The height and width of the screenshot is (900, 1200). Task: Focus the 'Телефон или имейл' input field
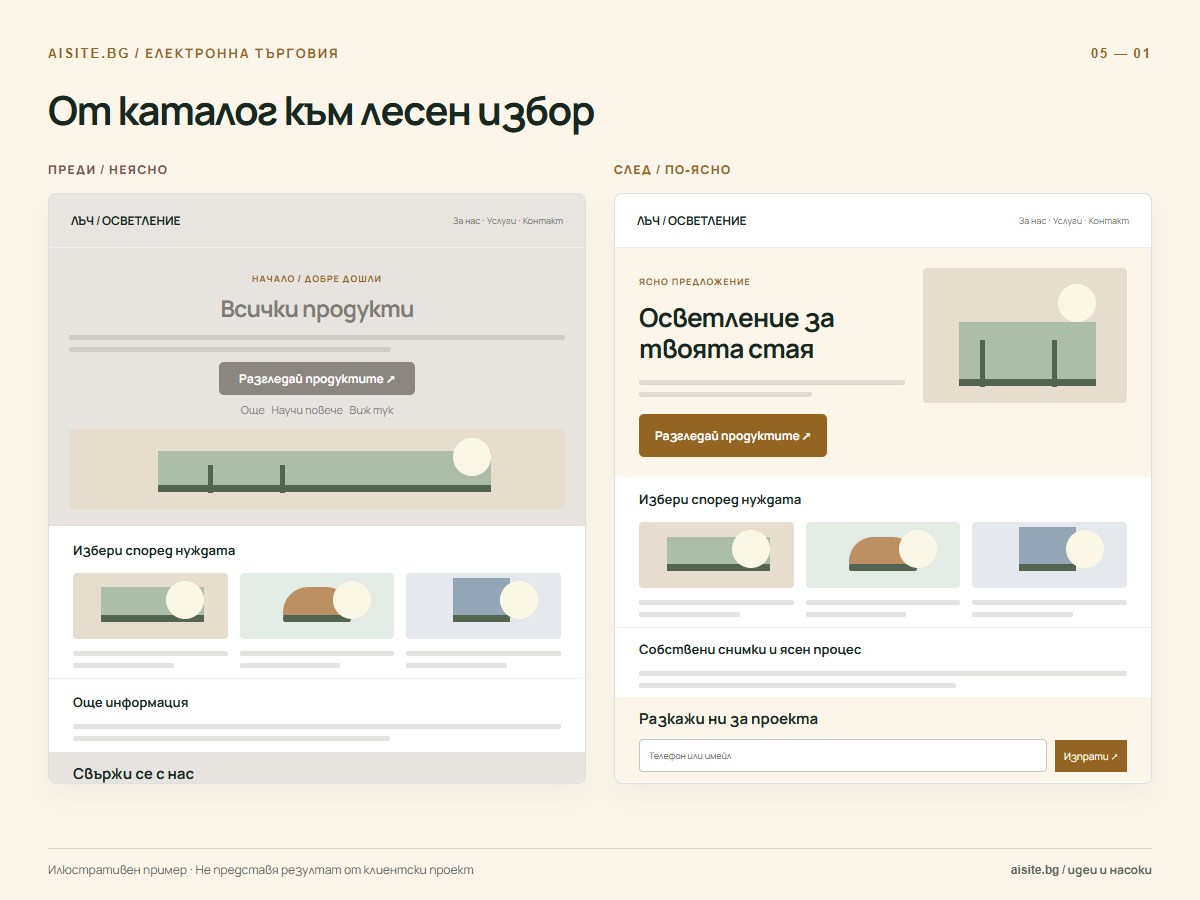coord(843,756)
